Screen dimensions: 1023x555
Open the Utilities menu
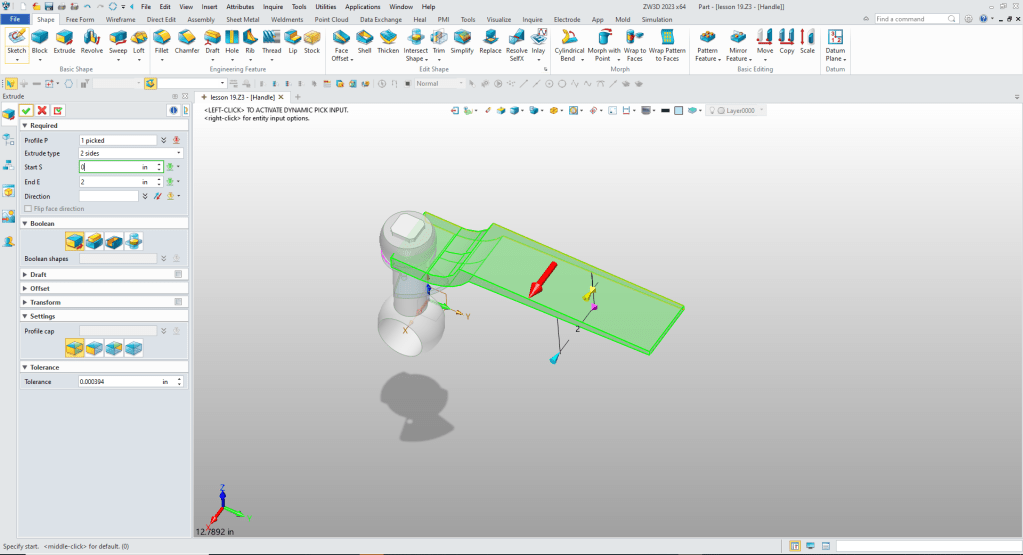pos(326,7)
